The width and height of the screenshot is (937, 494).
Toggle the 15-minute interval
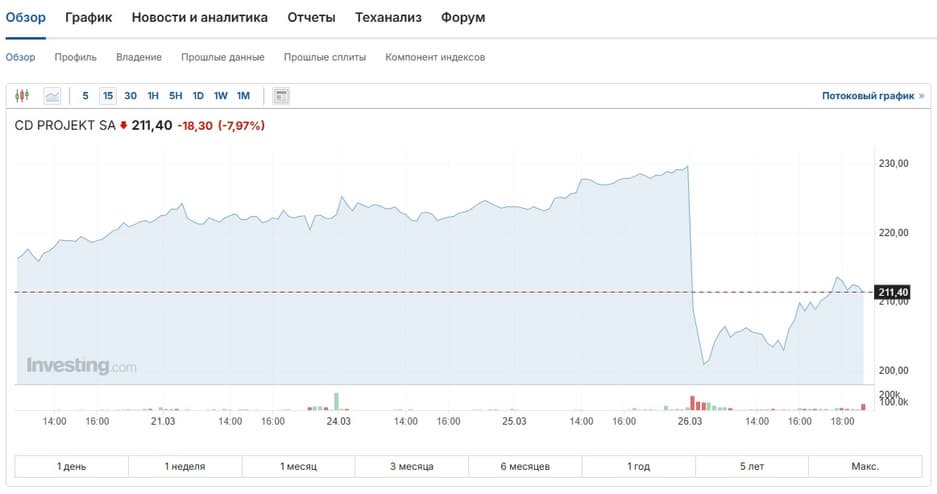(107, 96)
